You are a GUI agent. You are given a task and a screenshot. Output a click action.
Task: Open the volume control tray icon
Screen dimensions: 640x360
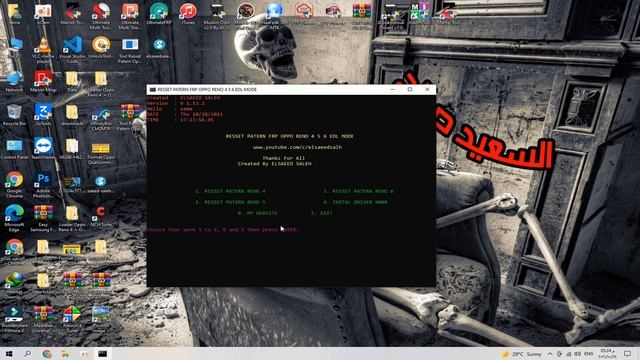click(578, 354)
